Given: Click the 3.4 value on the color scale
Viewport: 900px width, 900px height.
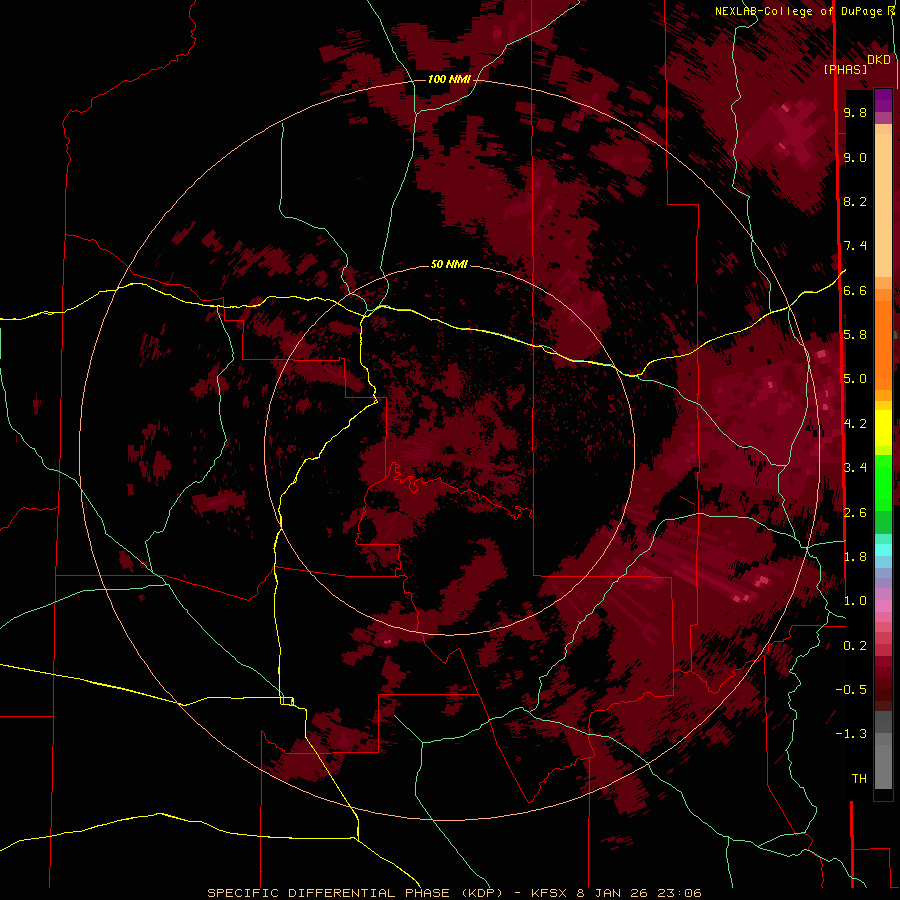Looking at the screenshot, I should pos(855,468).
